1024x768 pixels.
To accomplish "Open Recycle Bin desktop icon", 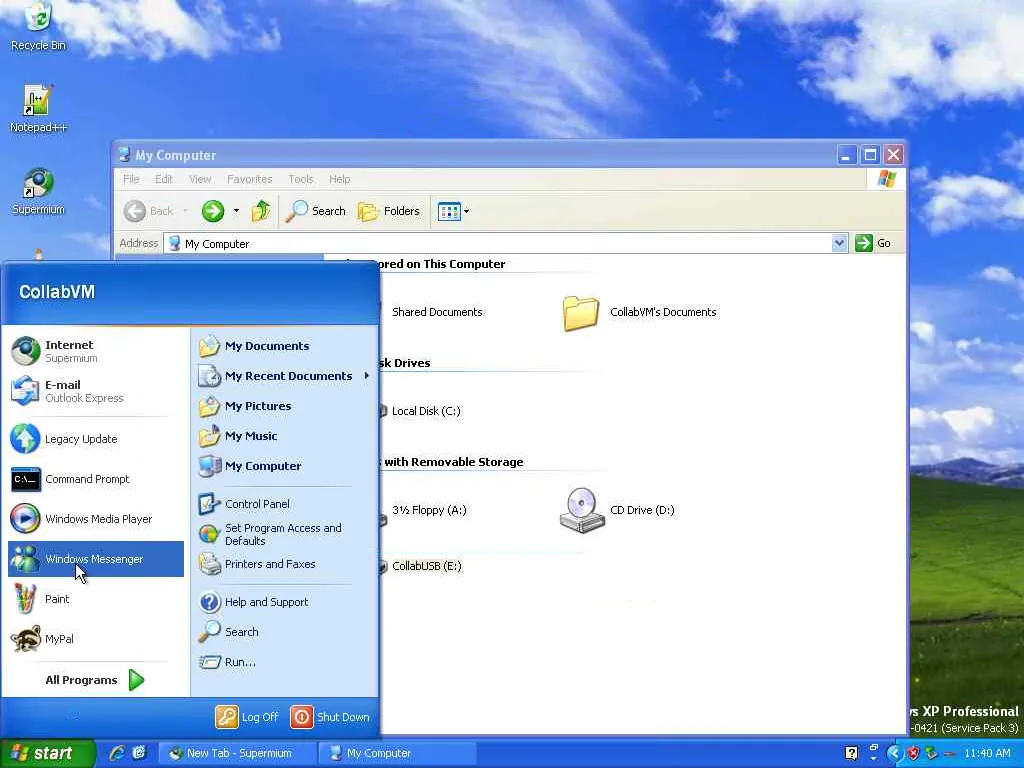I will tap(38, 26).
